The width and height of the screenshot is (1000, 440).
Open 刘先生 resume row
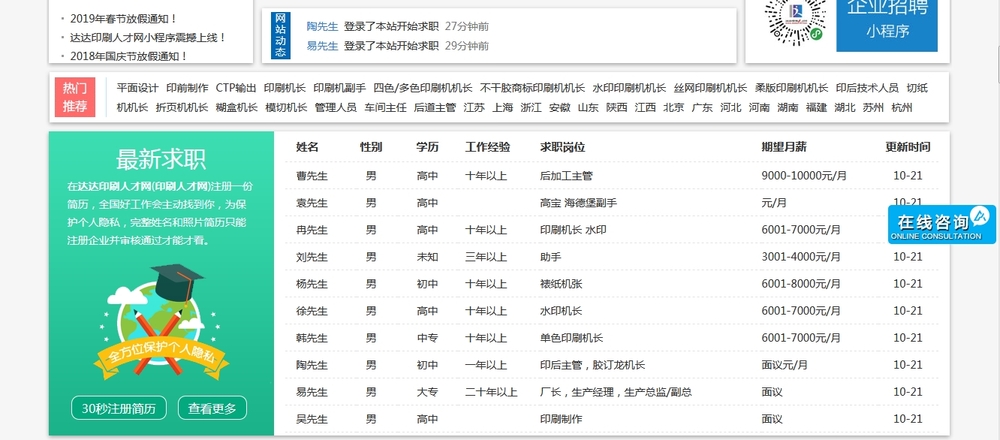pos(612,257)
